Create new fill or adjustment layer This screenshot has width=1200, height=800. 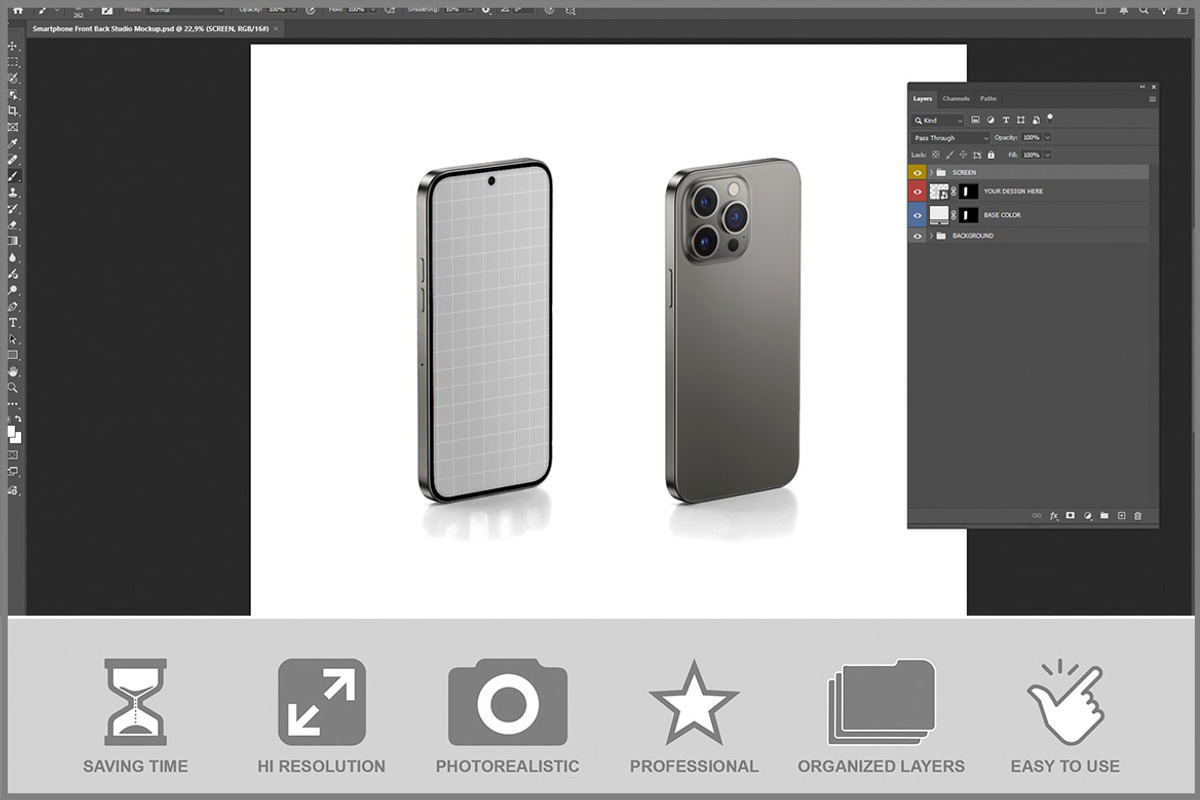point(1087,516)
